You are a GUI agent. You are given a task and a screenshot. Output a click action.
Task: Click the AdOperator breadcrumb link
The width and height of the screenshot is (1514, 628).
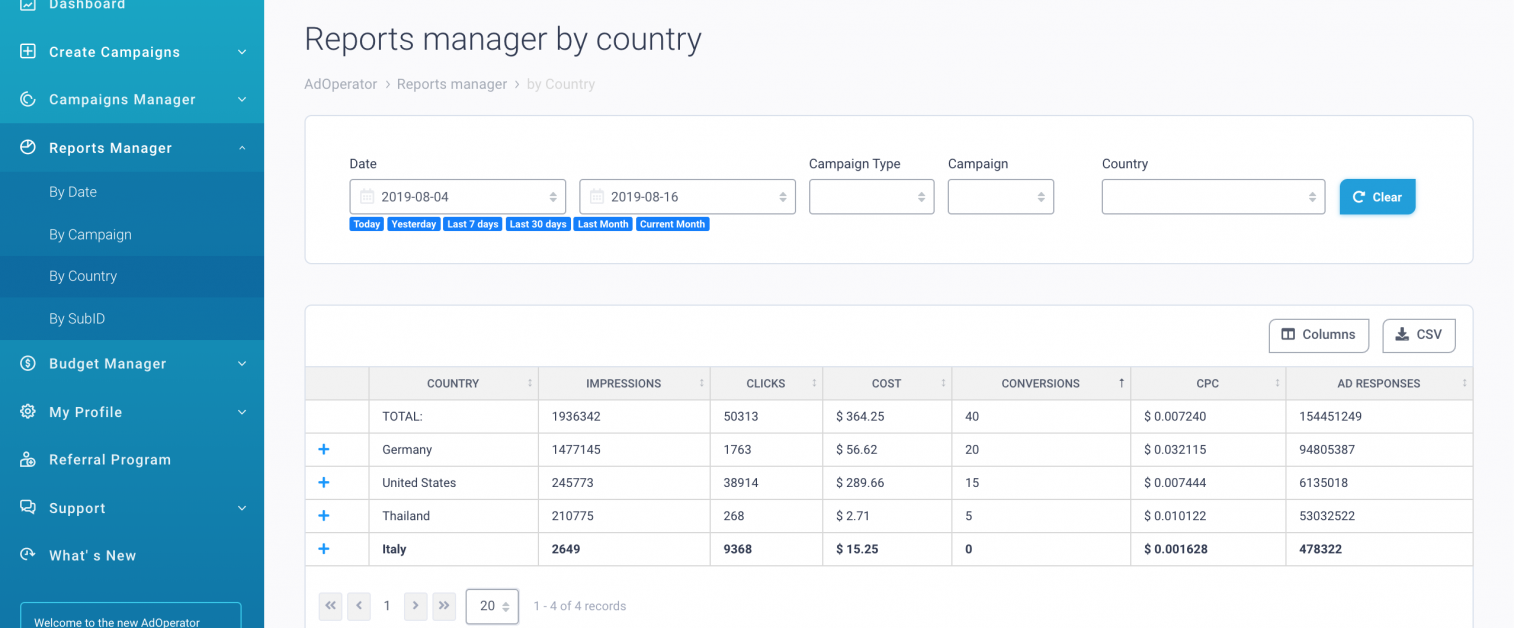click(x=341, y=84)
